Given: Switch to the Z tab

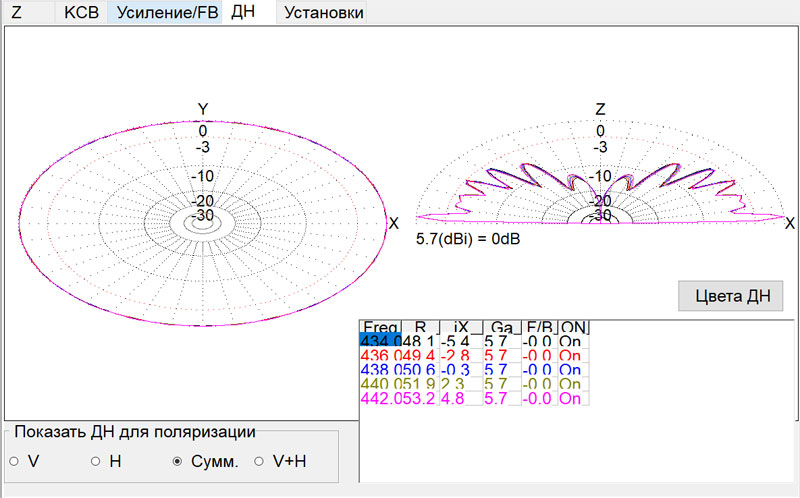Looking at the screenshot, I should pyautogui.click(x=16, y=13).
